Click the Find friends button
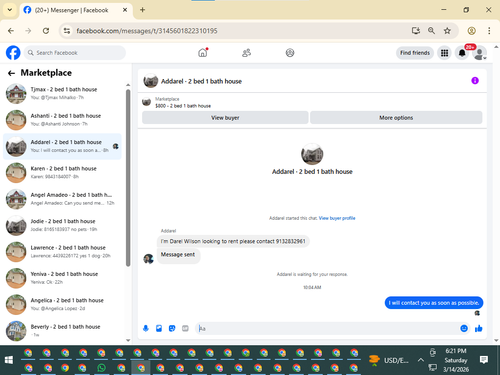Screen dimensions: 500x375 tap(415, 53)
